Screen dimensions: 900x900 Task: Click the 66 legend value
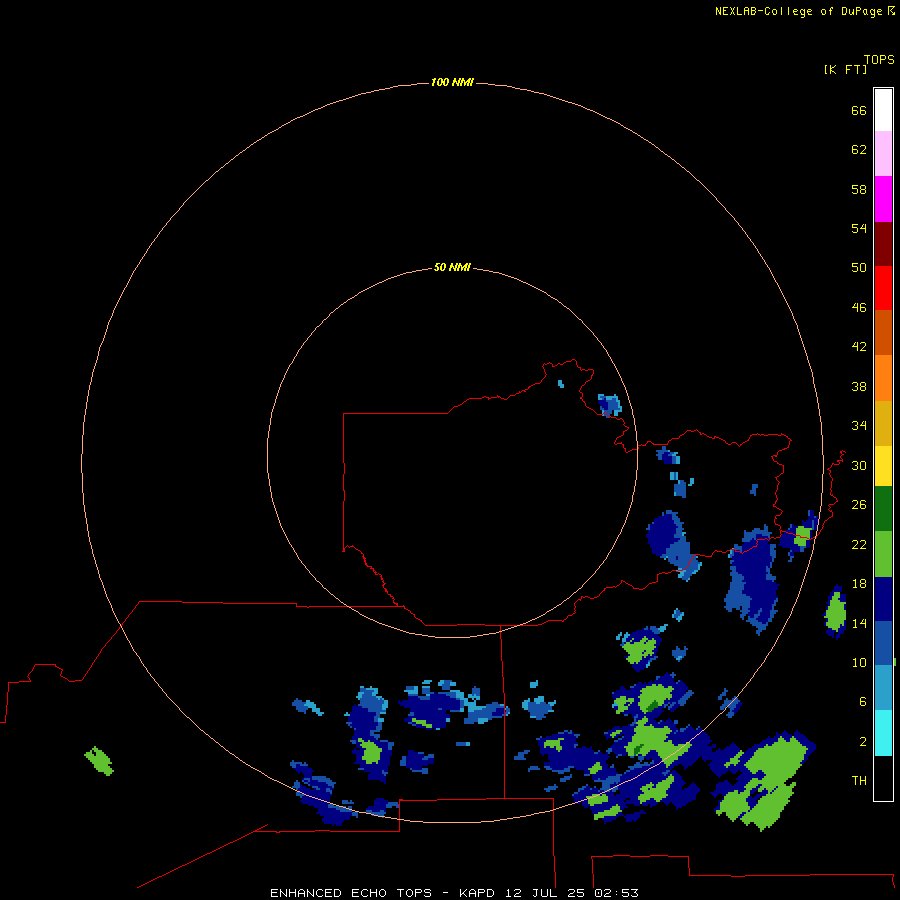[x=859, y=111]
